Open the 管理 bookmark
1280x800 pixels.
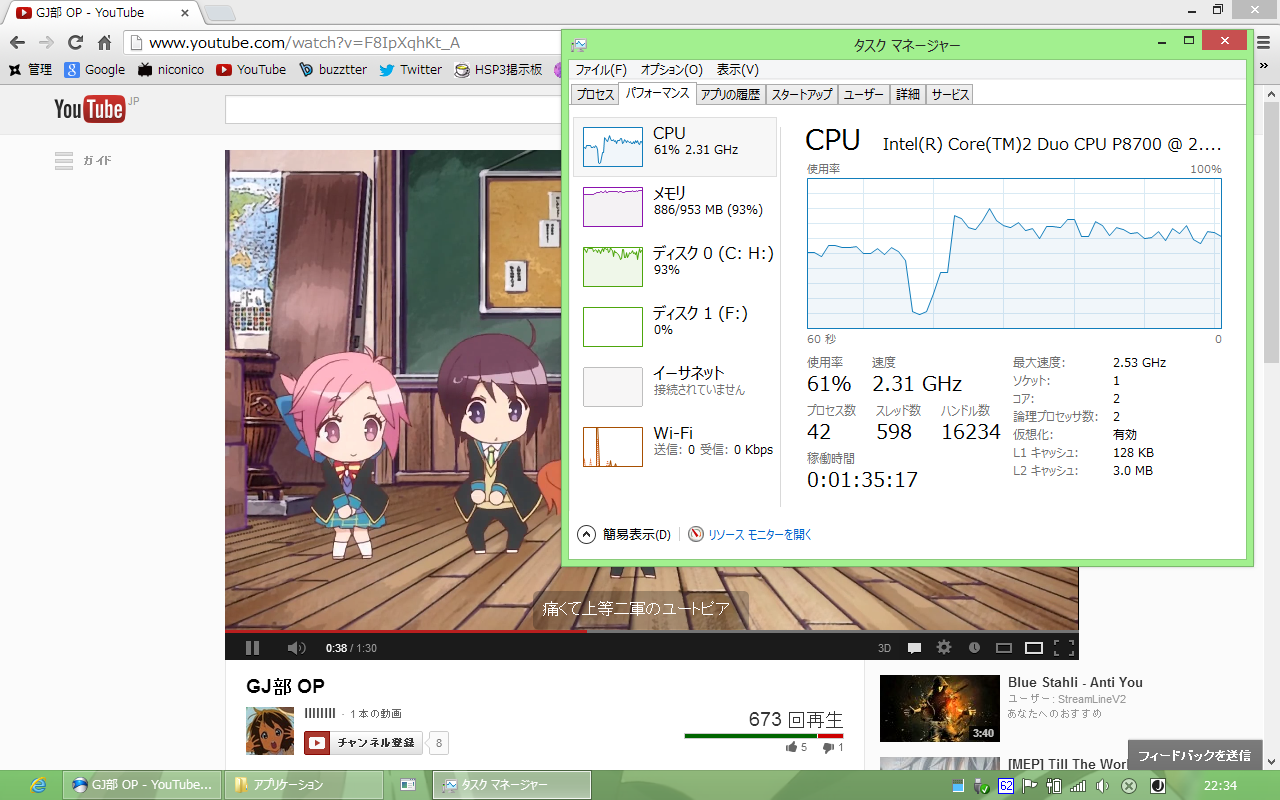coord(30,70)
